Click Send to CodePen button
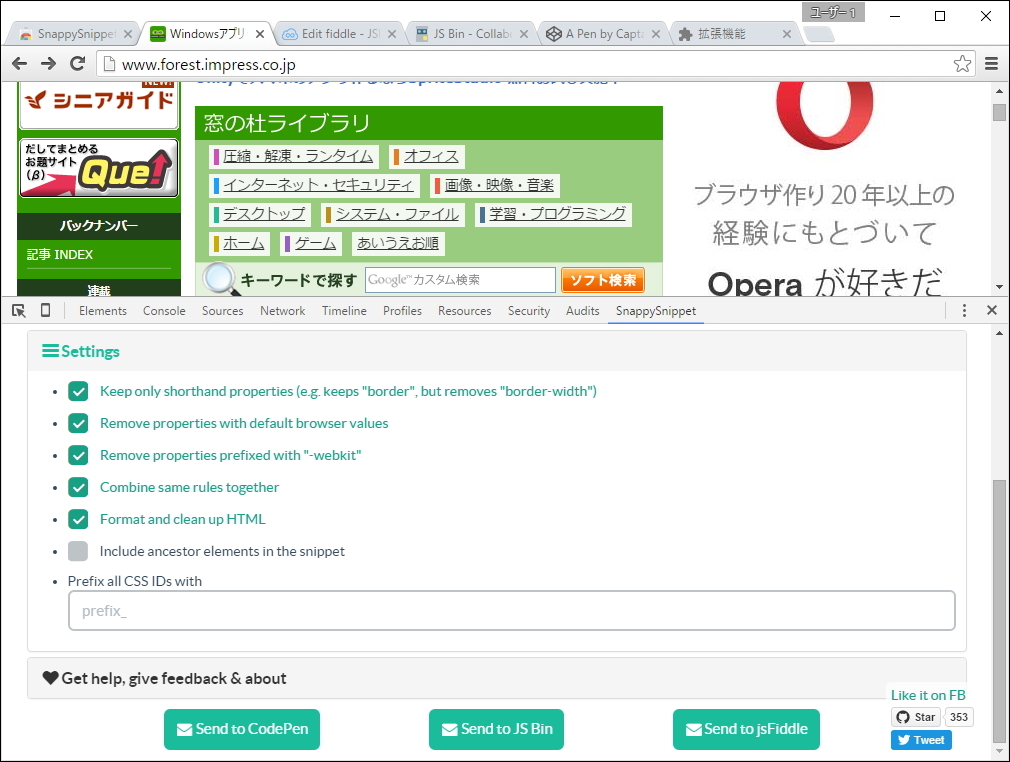1010x762 pixels. point(242,729)
